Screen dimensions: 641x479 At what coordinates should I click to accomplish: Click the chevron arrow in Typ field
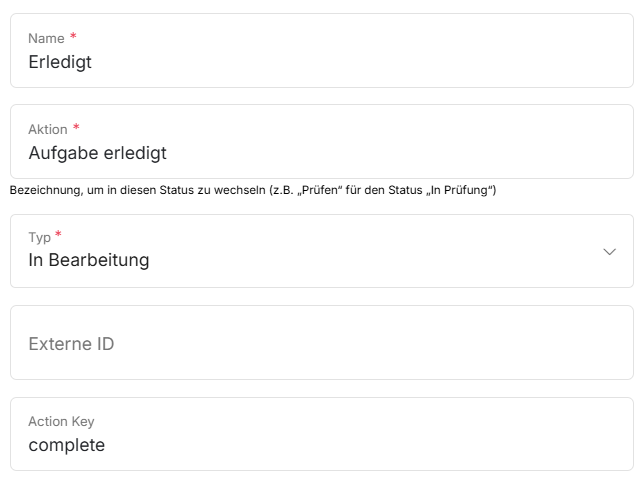tap(610, 252)
